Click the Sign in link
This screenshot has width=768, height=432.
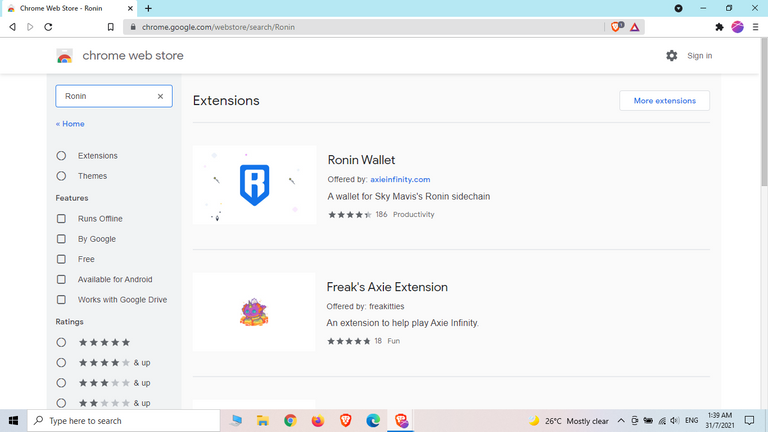coord(699,56)
